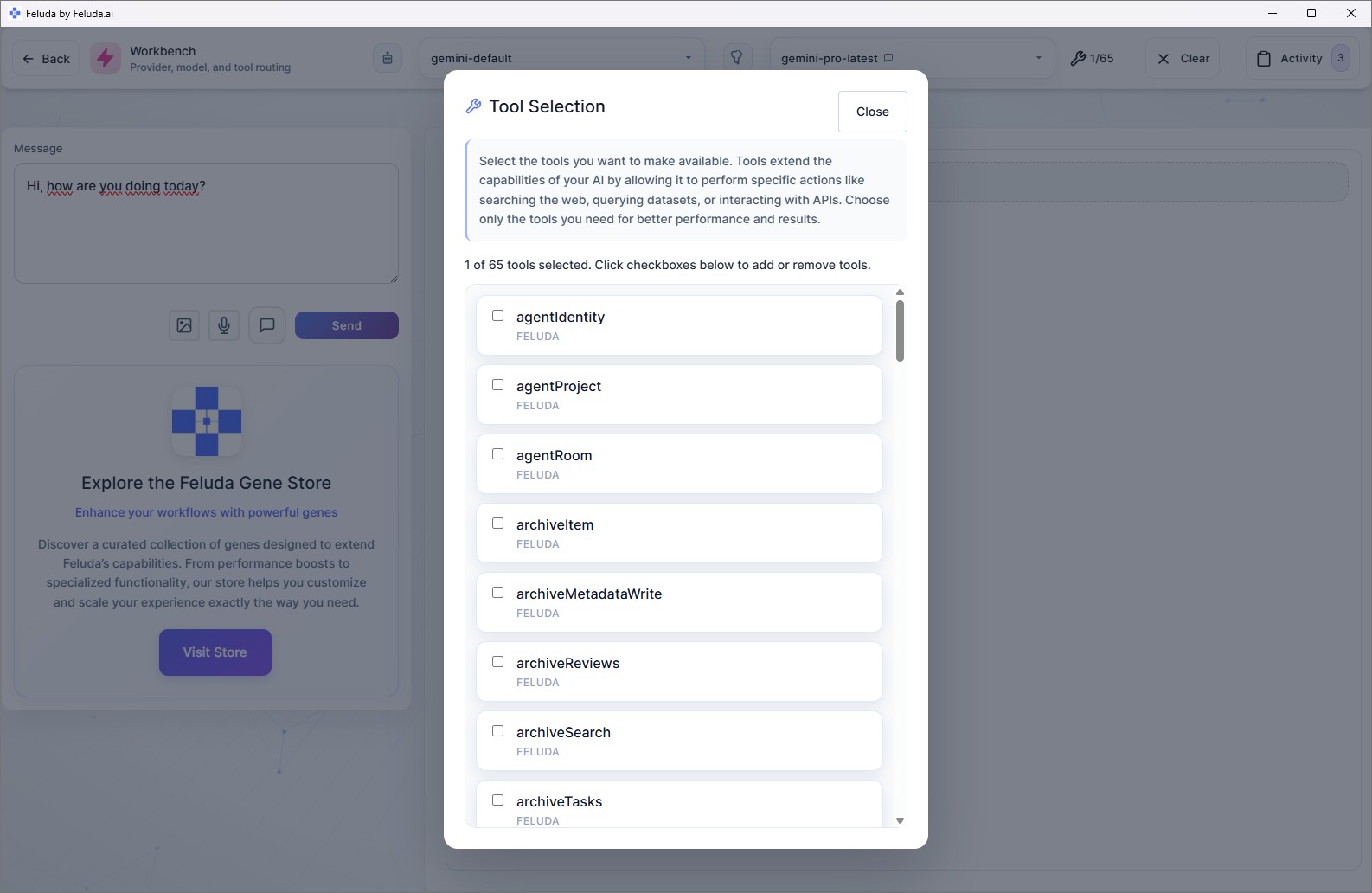Enable the agentProject tool checkbox
The width and height of the screenshot is (1372, 893).
tap(497, 385)
